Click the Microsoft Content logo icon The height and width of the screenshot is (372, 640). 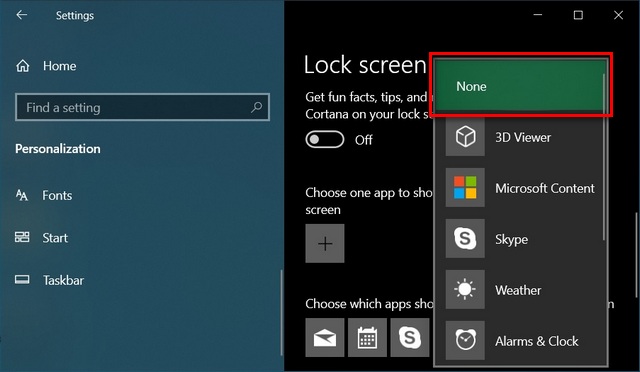pos(465,187)
